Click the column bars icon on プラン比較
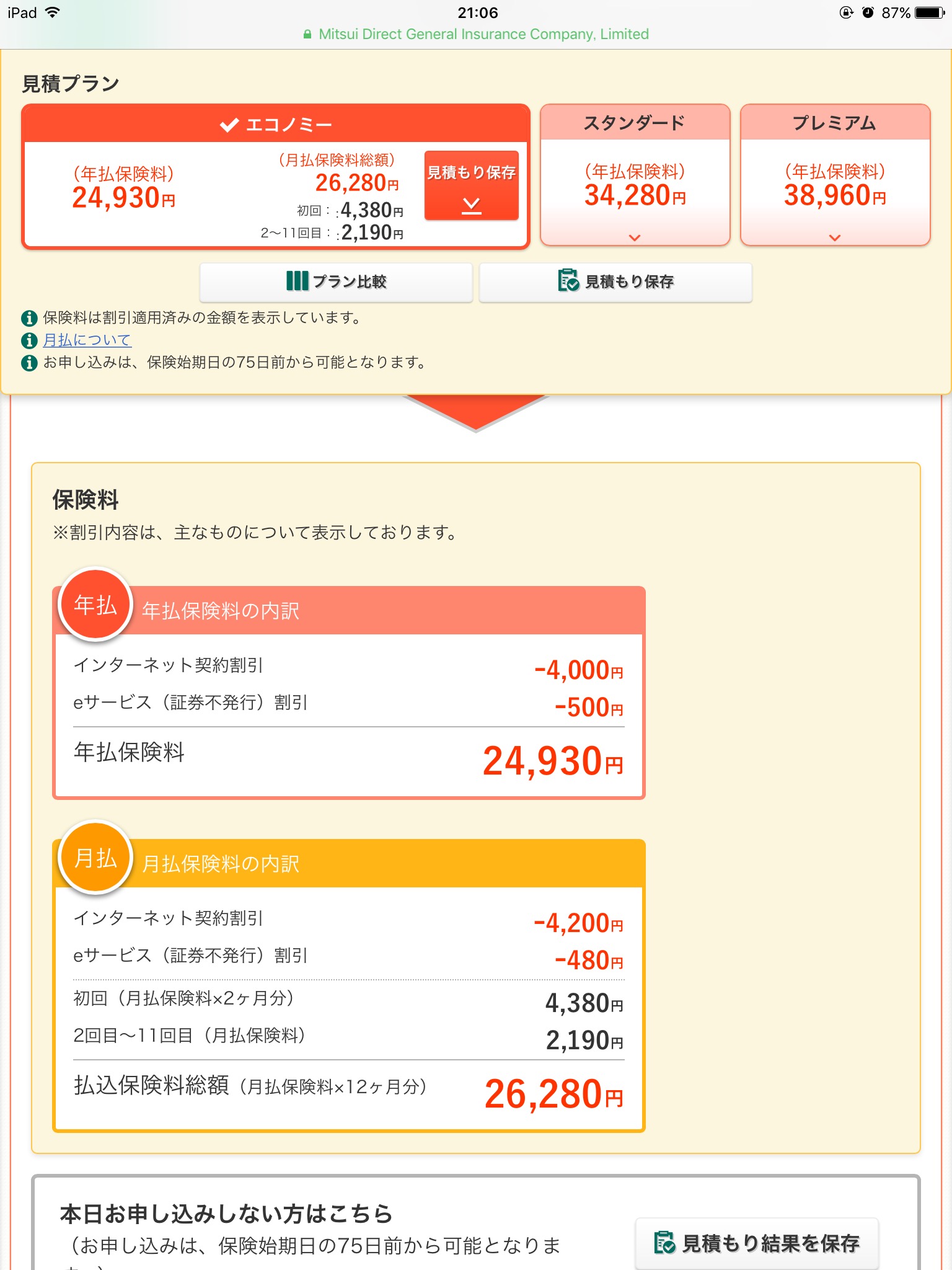 click(x=297, y=281)
